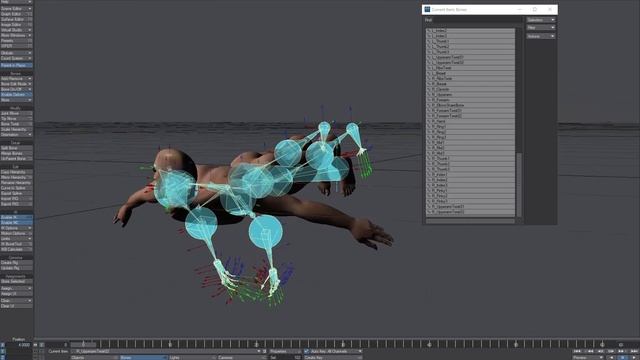Open the IK Options dropdown

pyautogui.click(x=16, y=228)
